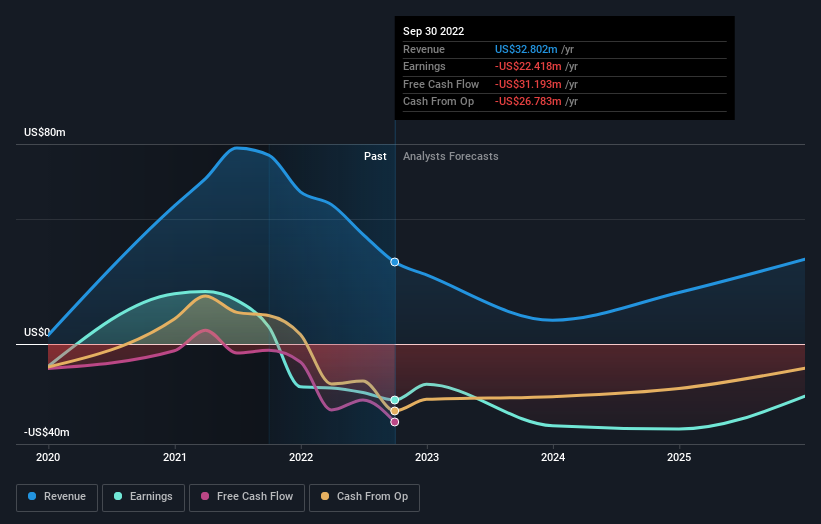Click the 2022 x-axis label
This screenshot has height=524, width=821.
coord(301,458)
